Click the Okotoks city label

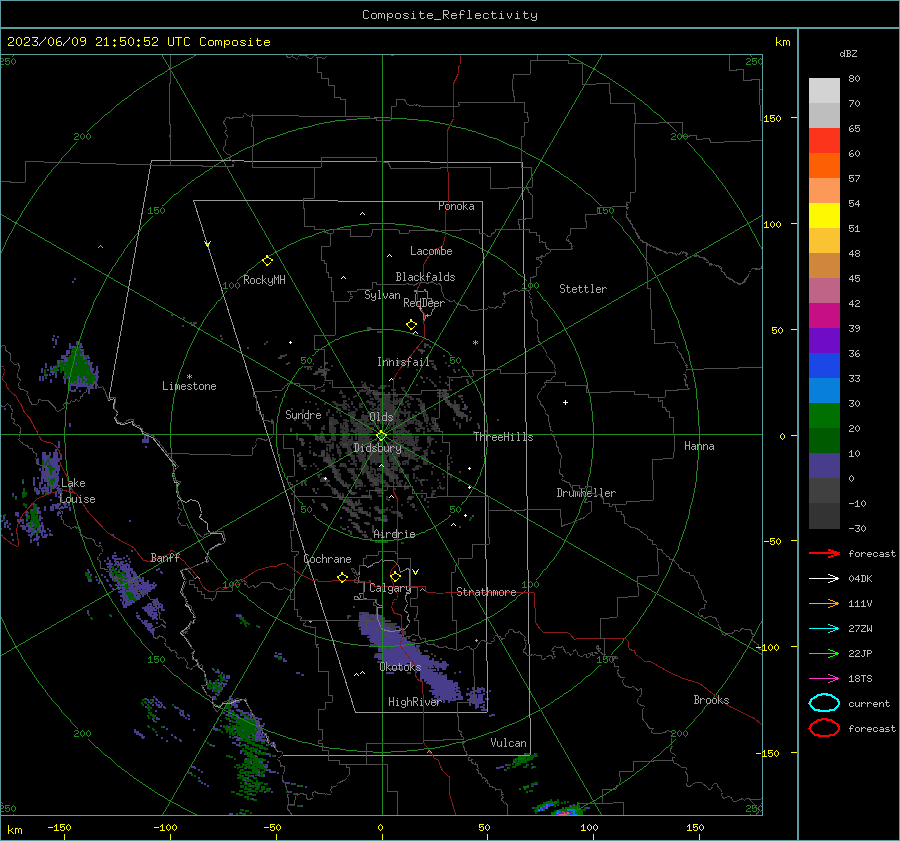pos(400,667)
